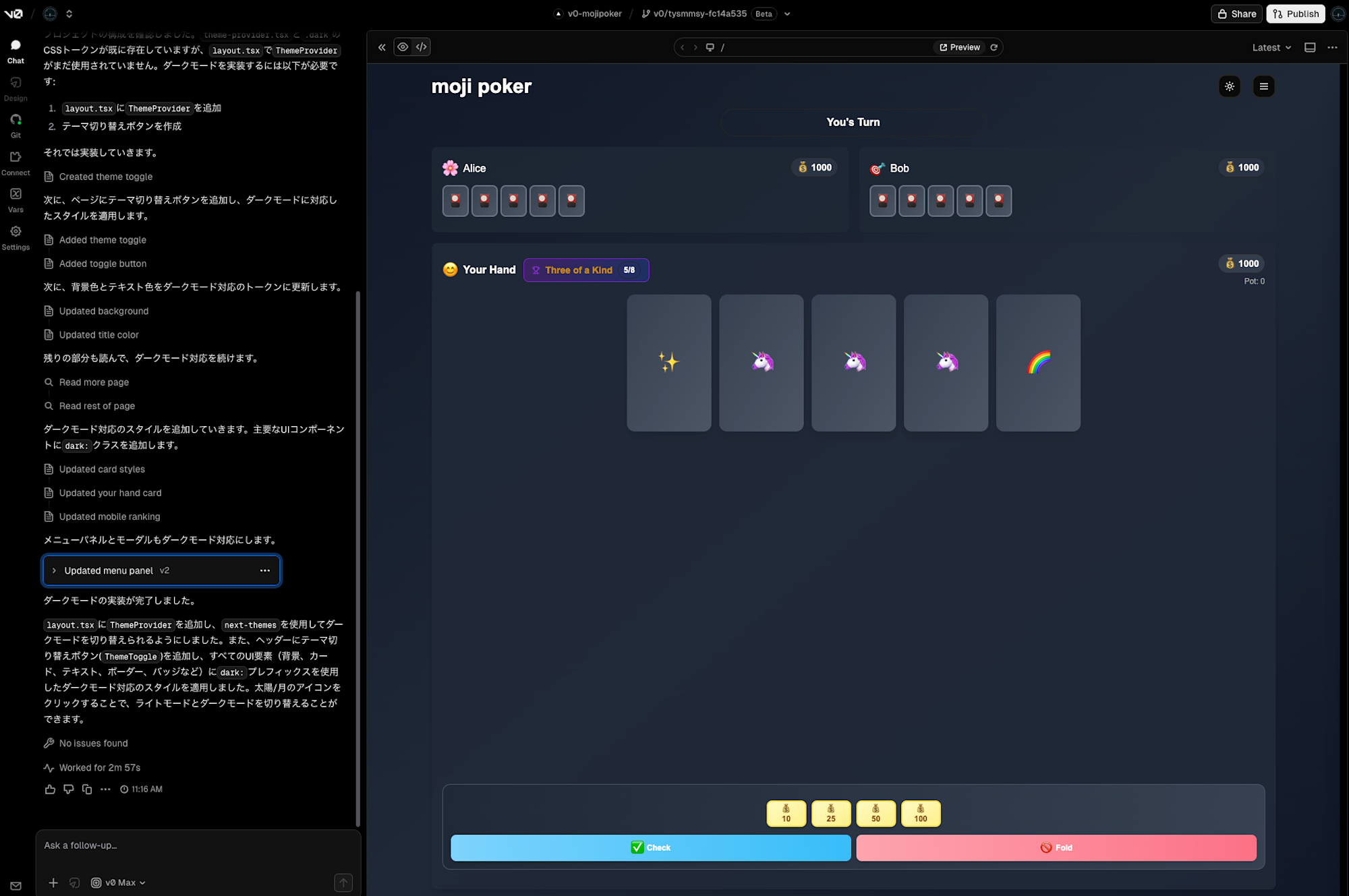
Task: Refresh the preview with the reload icon
Action: [994, 47]
